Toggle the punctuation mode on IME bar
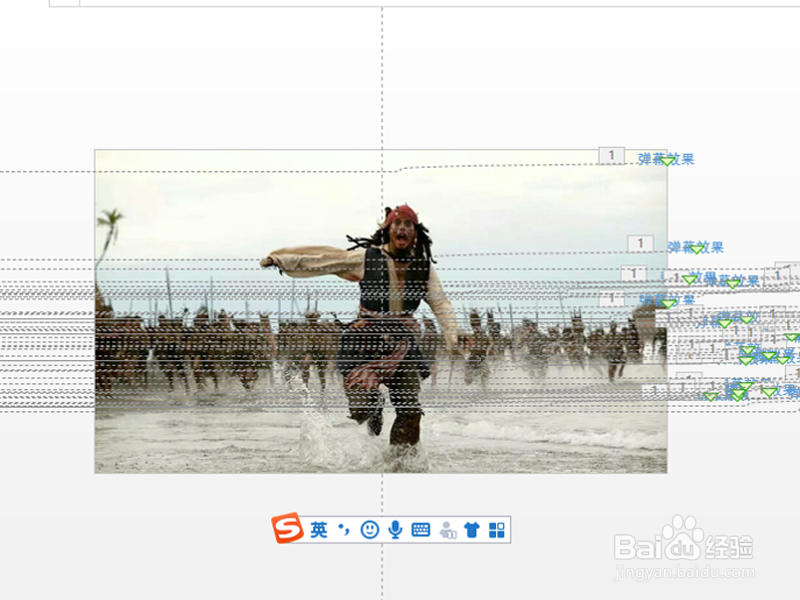This screenshot has height=600, width=800. click(344, 530)
